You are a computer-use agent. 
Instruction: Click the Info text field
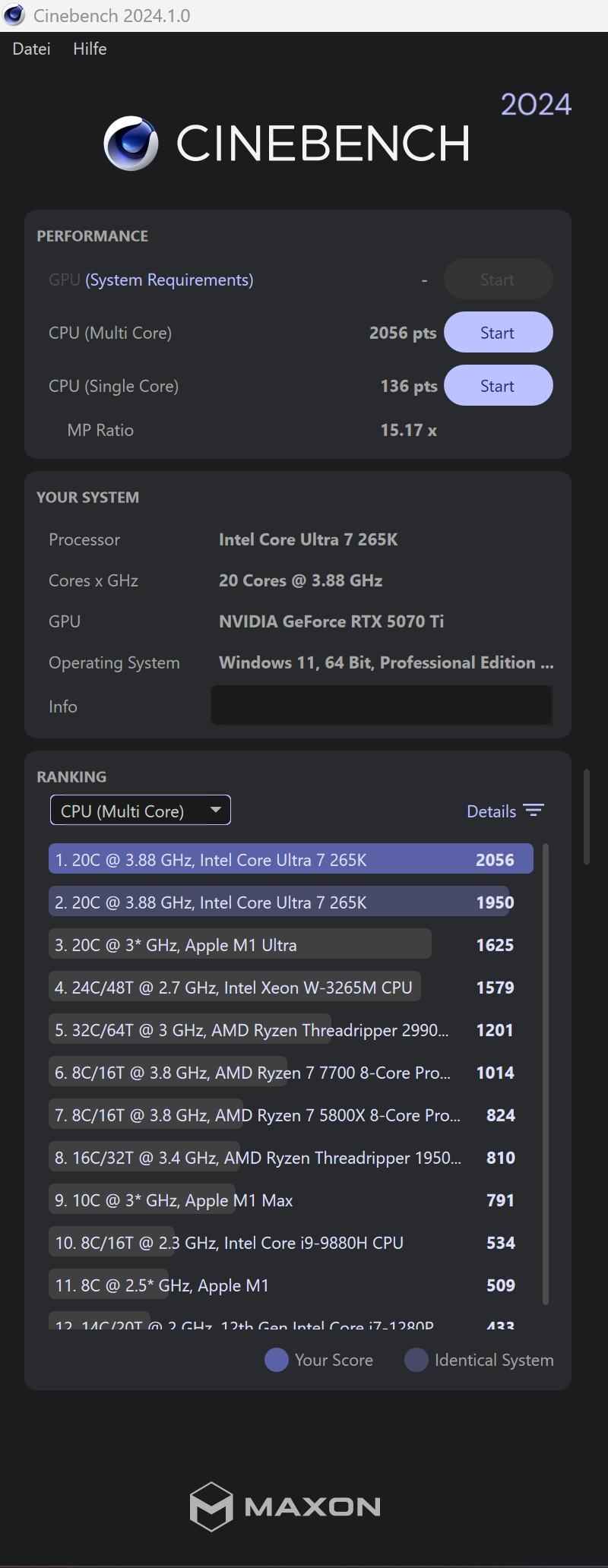point(381,706)
